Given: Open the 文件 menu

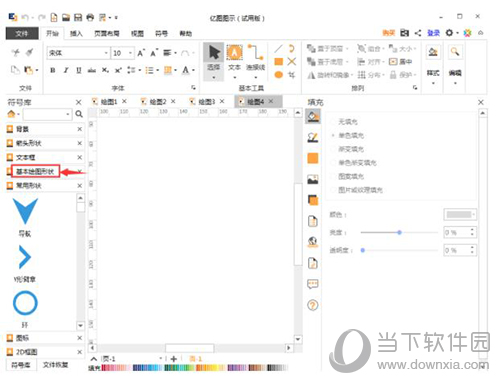Looking at the screenshot, I should [x=22, y=33].
